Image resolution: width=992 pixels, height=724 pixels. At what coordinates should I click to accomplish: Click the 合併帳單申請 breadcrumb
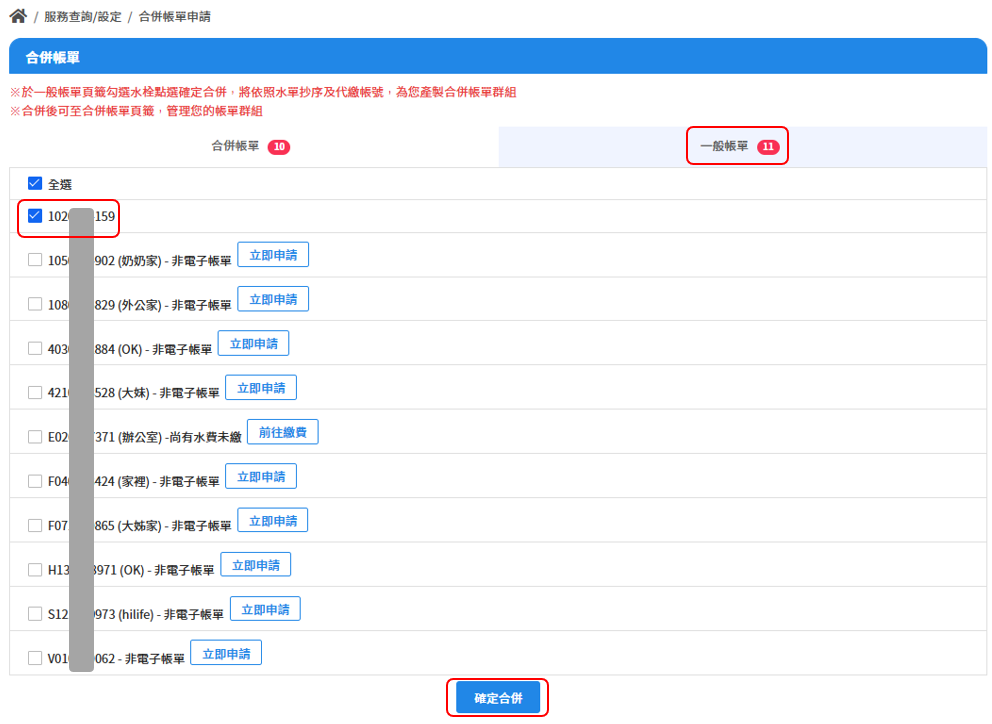[175, 17]
